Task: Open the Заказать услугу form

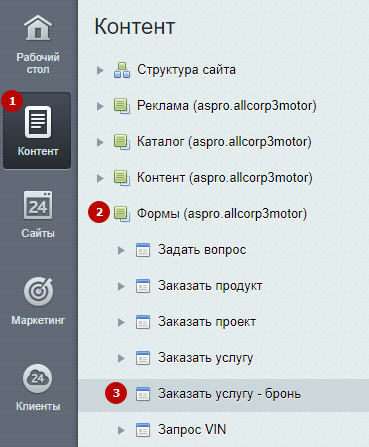Action: (206, 358)
